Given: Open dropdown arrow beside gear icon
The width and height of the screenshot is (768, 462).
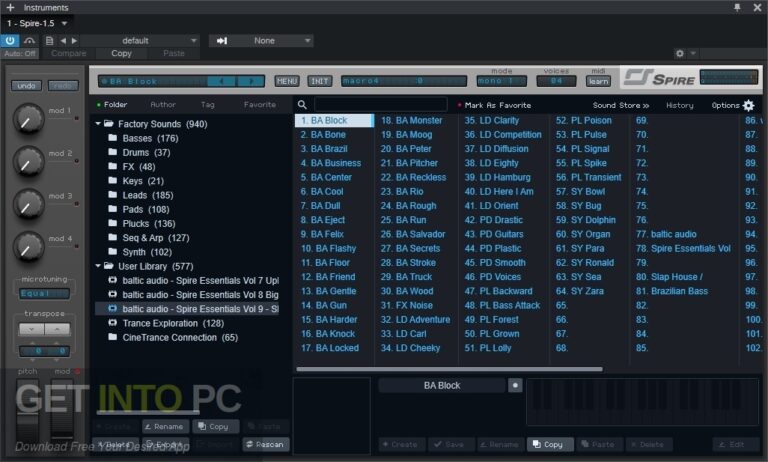Looking at the screenshot, I should pos(693,53).
